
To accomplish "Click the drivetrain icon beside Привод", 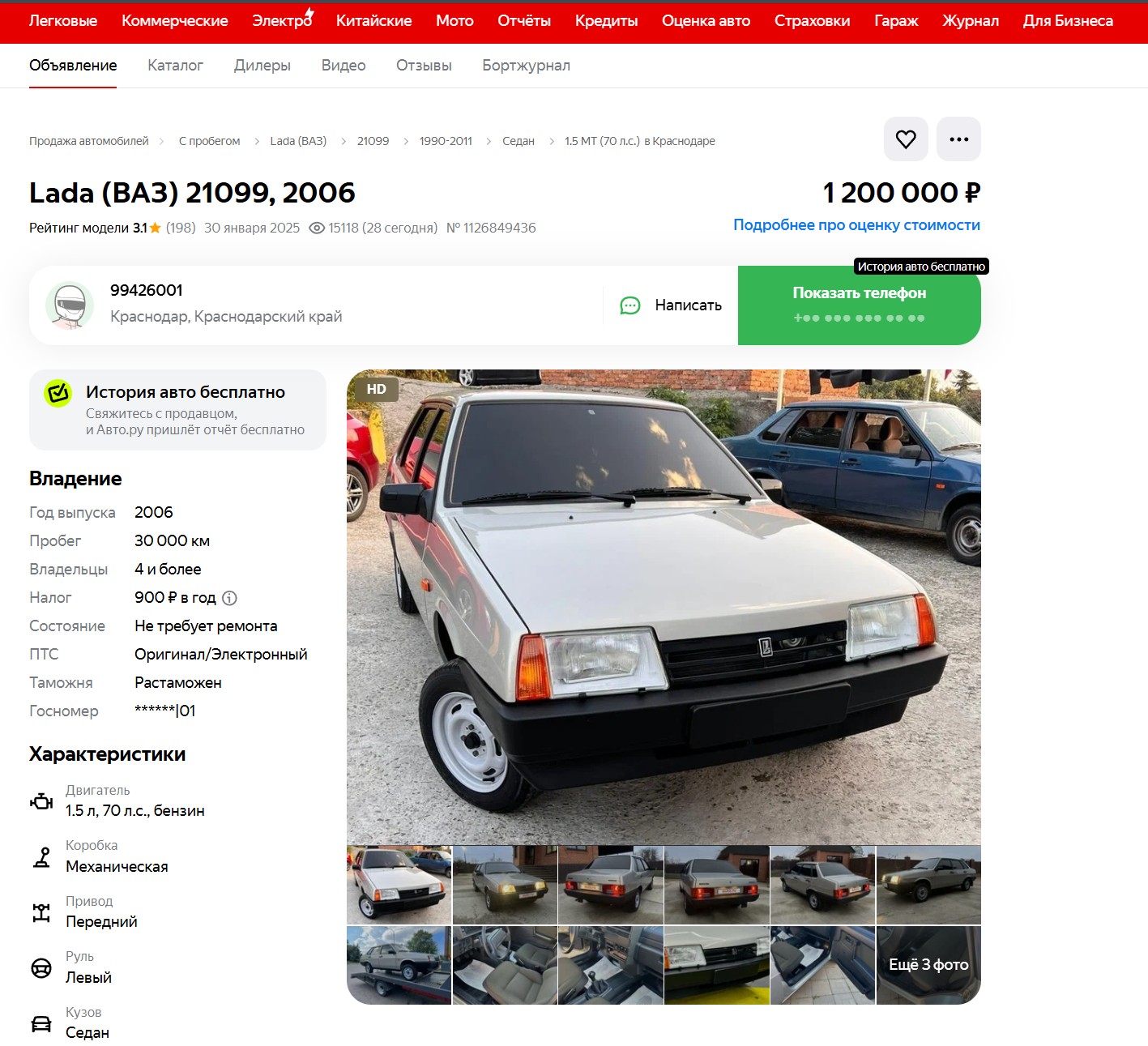I will point(41,912).
